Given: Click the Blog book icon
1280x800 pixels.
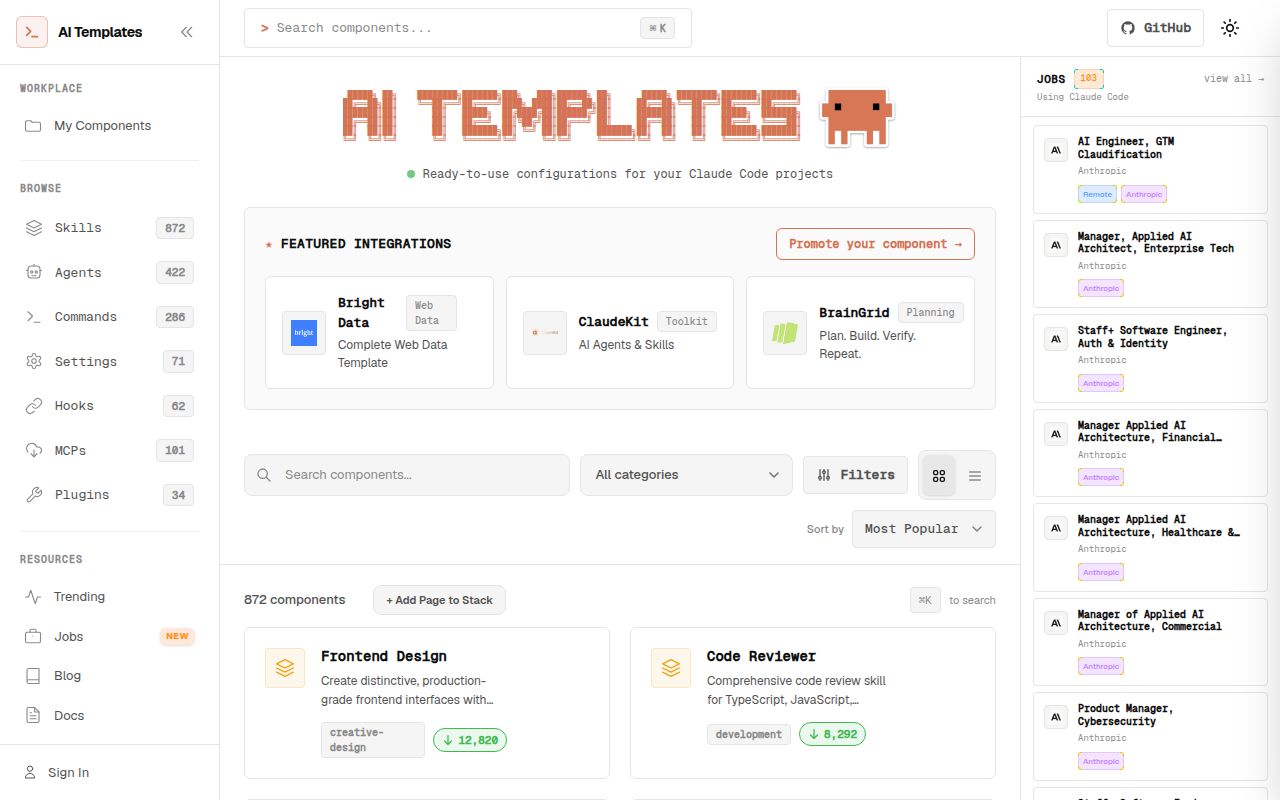Looking at the screenshot, I should point(33,676).
